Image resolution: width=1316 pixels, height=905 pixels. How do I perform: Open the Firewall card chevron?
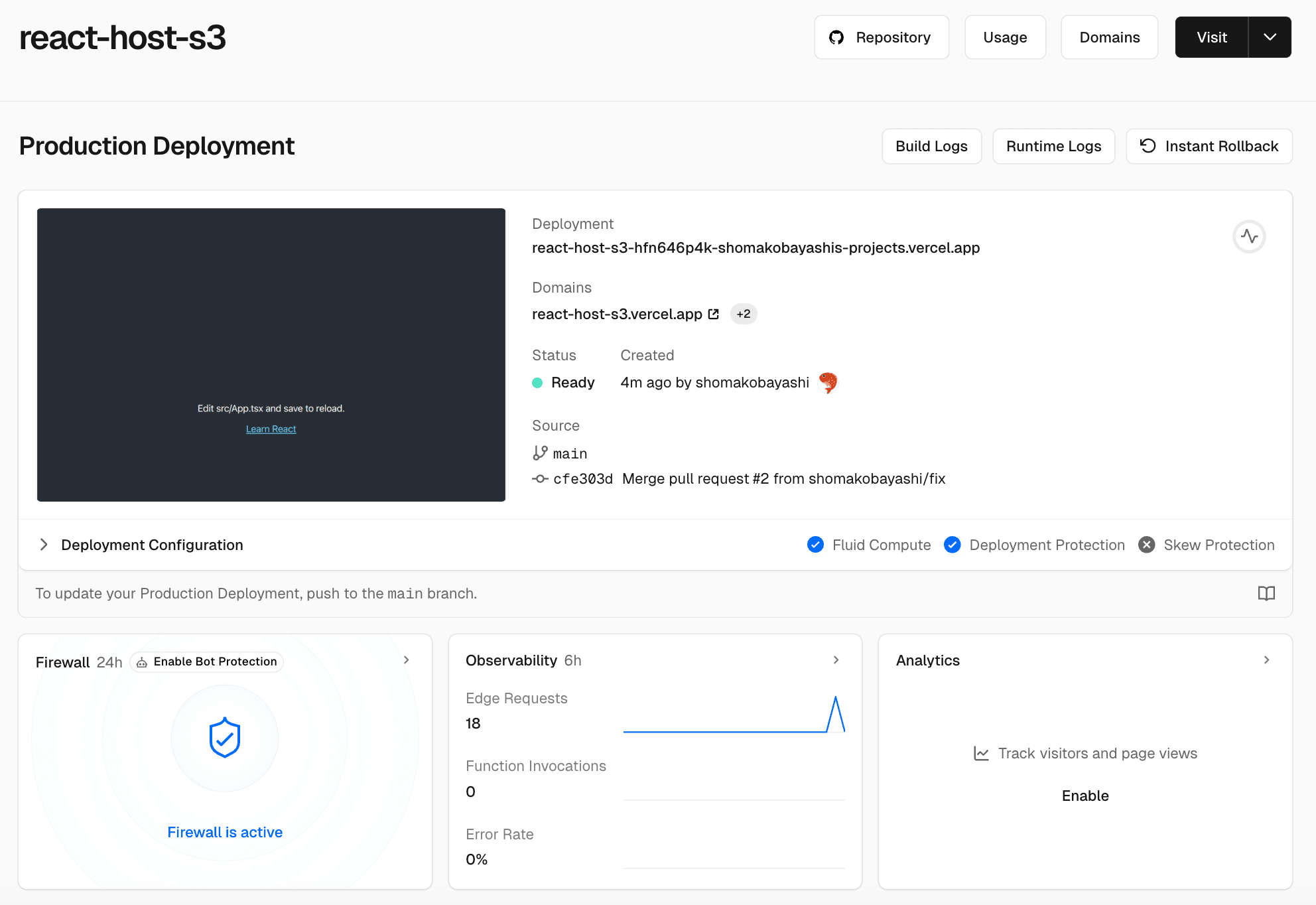coord(407,660)
